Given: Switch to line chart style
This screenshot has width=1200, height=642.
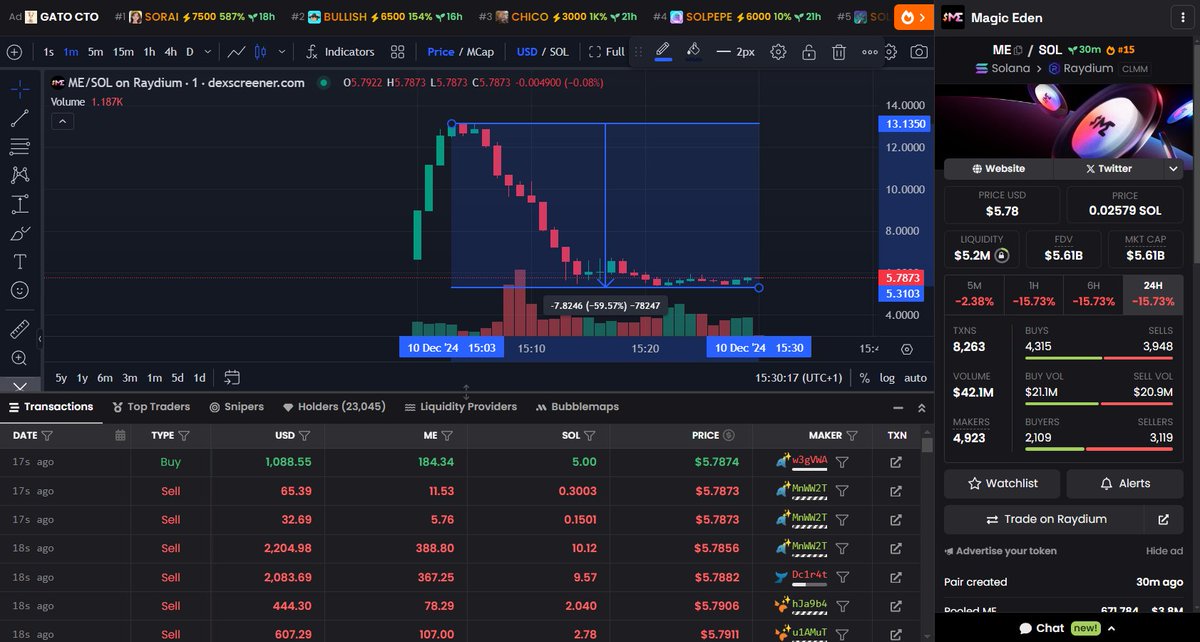Looking at the screenshot, I should click(x=237, y=52).
